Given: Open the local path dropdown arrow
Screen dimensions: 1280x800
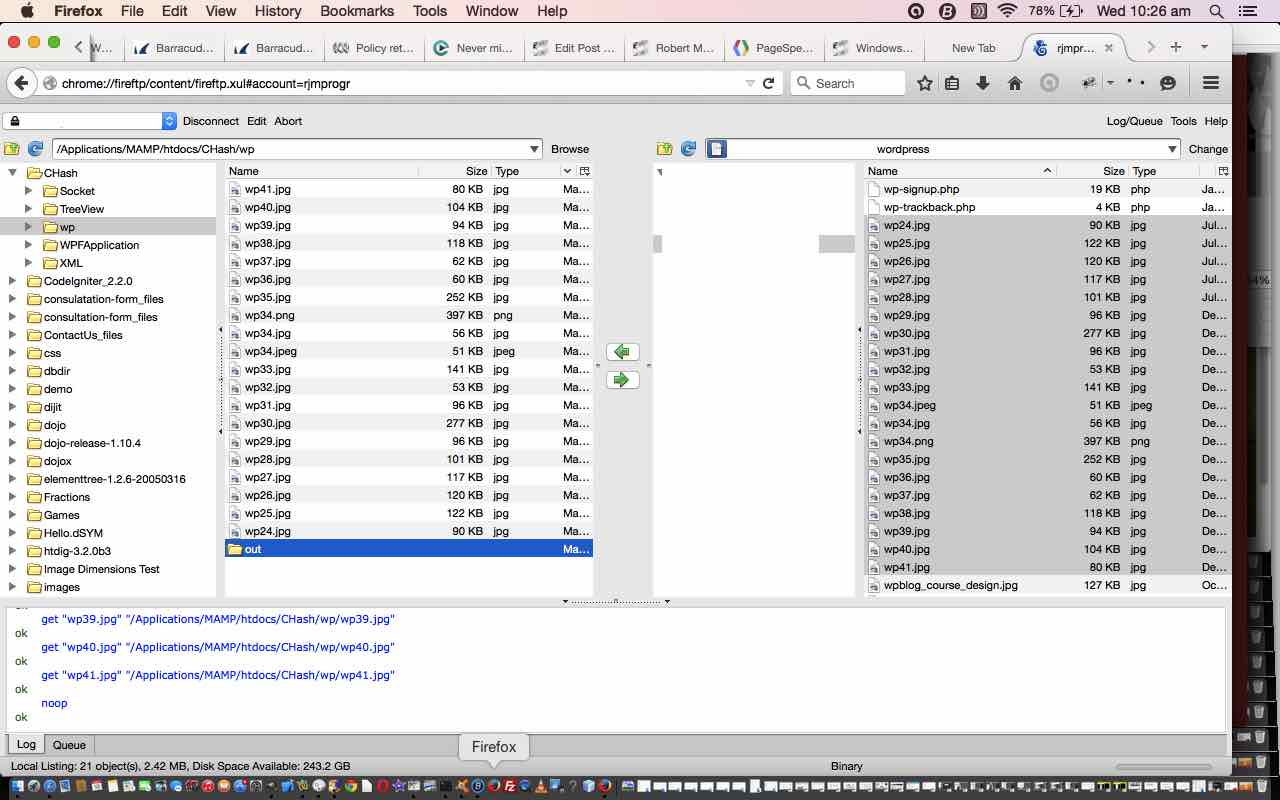Looking at the screenshot, I should 534,149.
